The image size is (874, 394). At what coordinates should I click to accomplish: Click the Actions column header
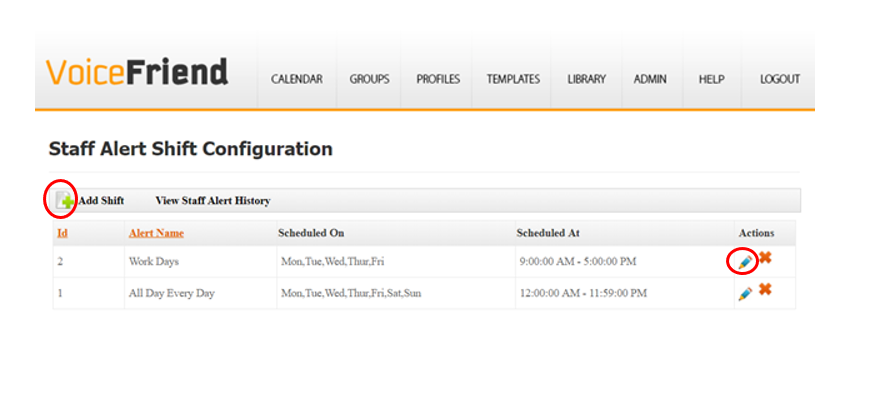pyautogui.click(x=756, y=233)
